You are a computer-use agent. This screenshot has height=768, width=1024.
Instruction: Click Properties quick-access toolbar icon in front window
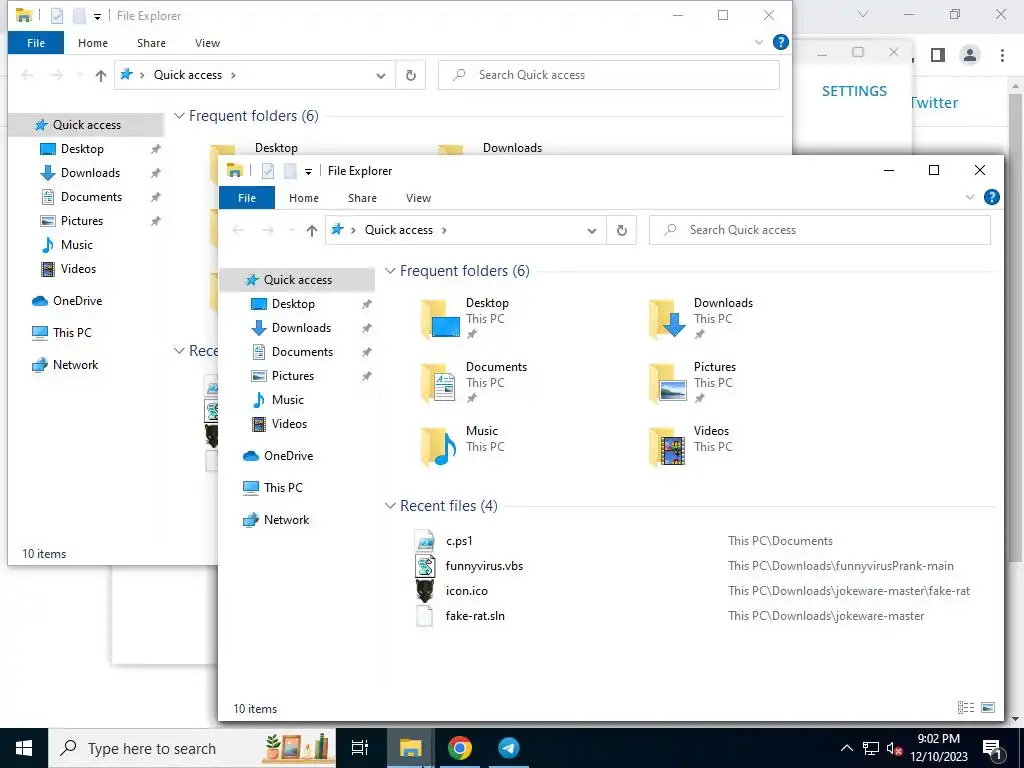pyautogui.click(x=268, y=170)
